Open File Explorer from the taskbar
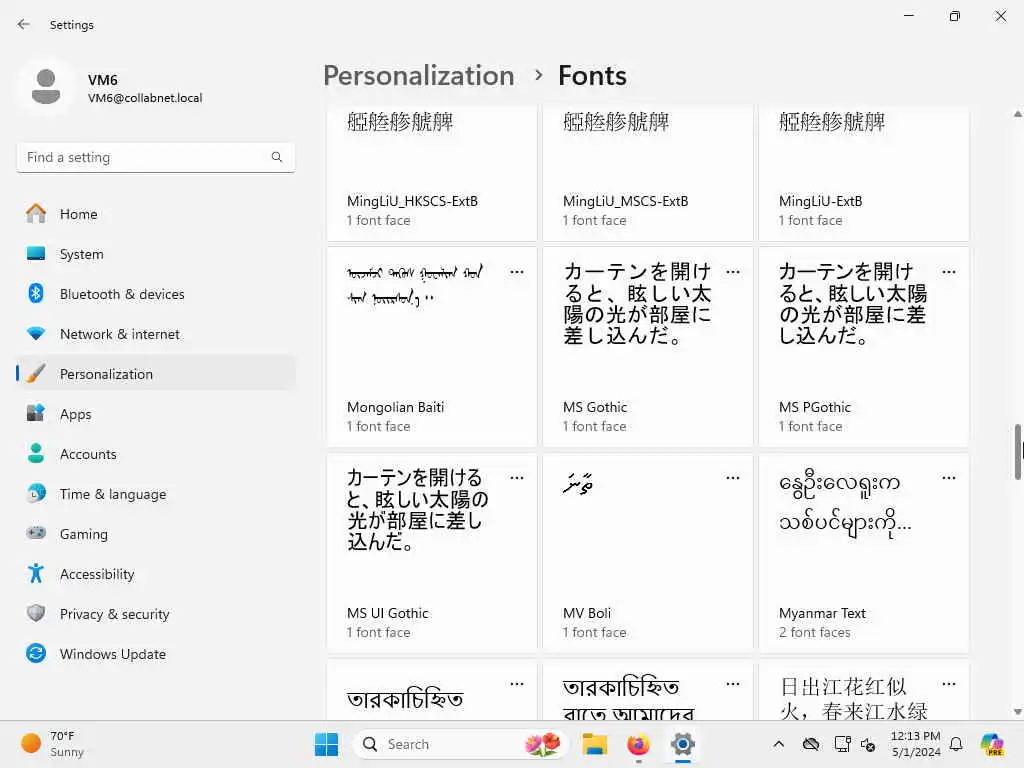This screenshot has width=1024, height=768. pyautogui.click(x=594, y=744)
